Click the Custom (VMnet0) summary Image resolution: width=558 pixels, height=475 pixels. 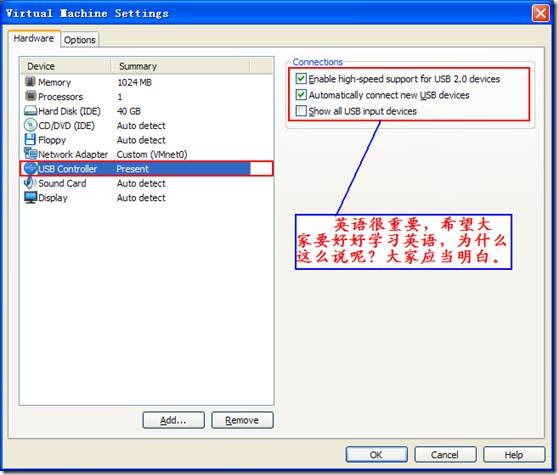(152, 154)
